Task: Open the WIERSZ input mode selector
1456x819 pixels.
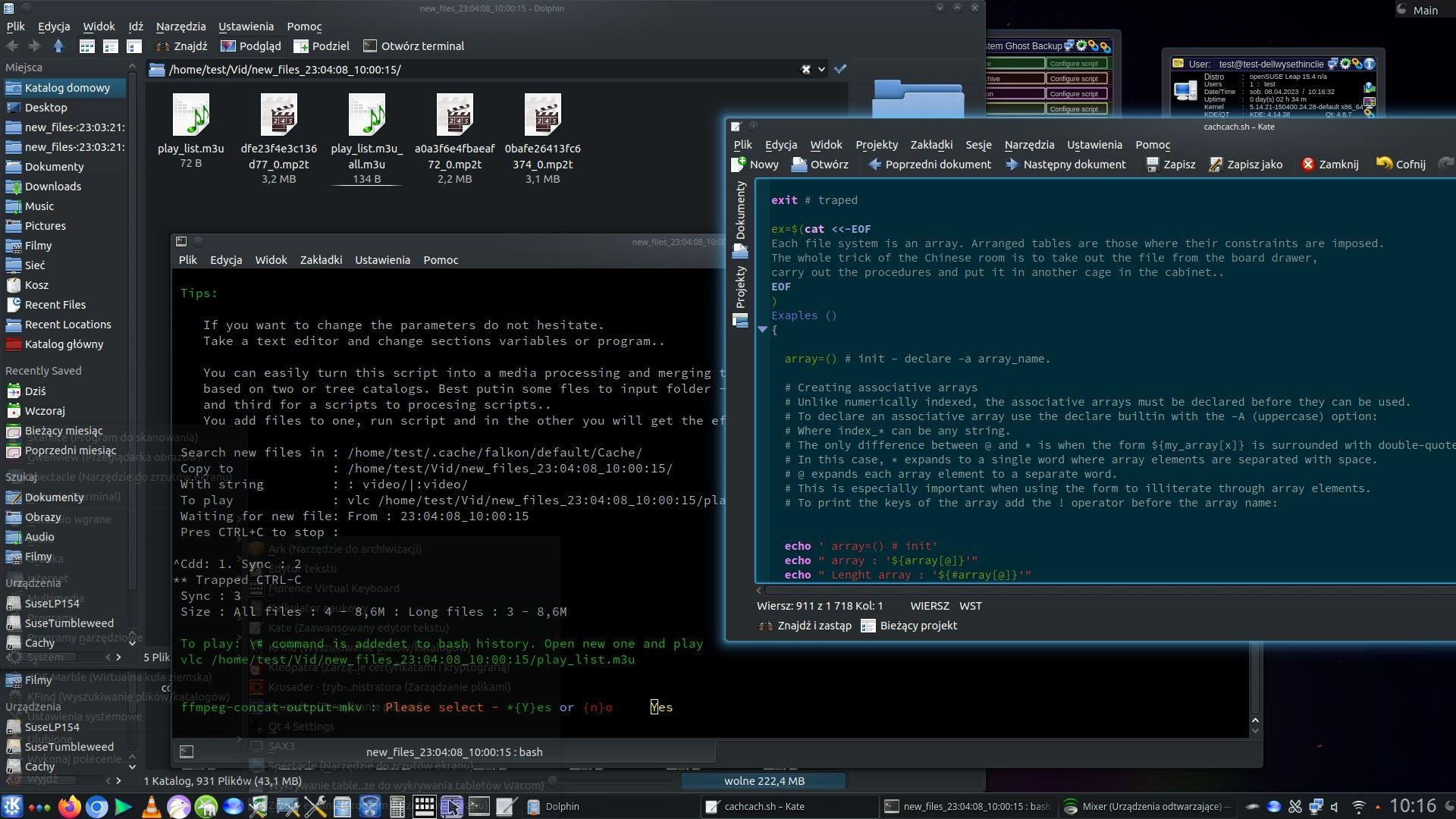Action: pos(929,606)
